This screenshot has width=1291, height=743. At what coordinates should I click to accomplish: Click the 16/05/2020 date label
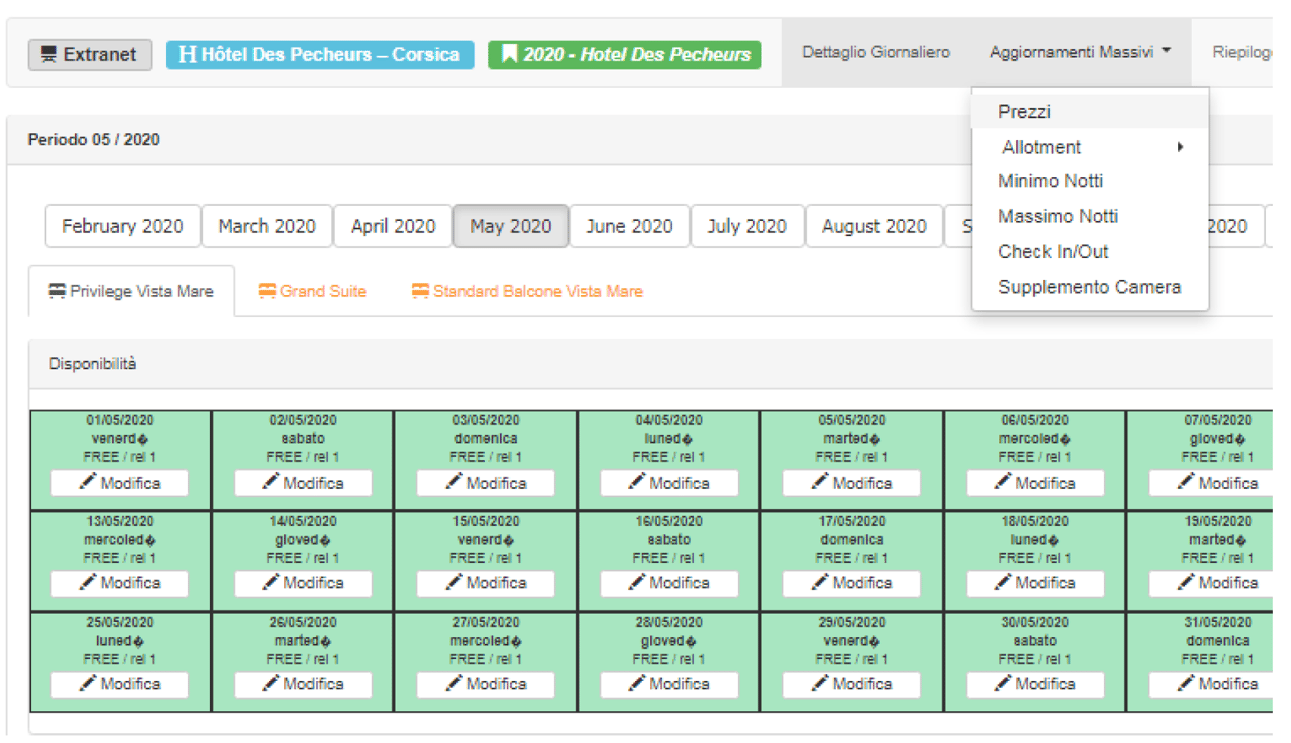(x=669, y=521)
